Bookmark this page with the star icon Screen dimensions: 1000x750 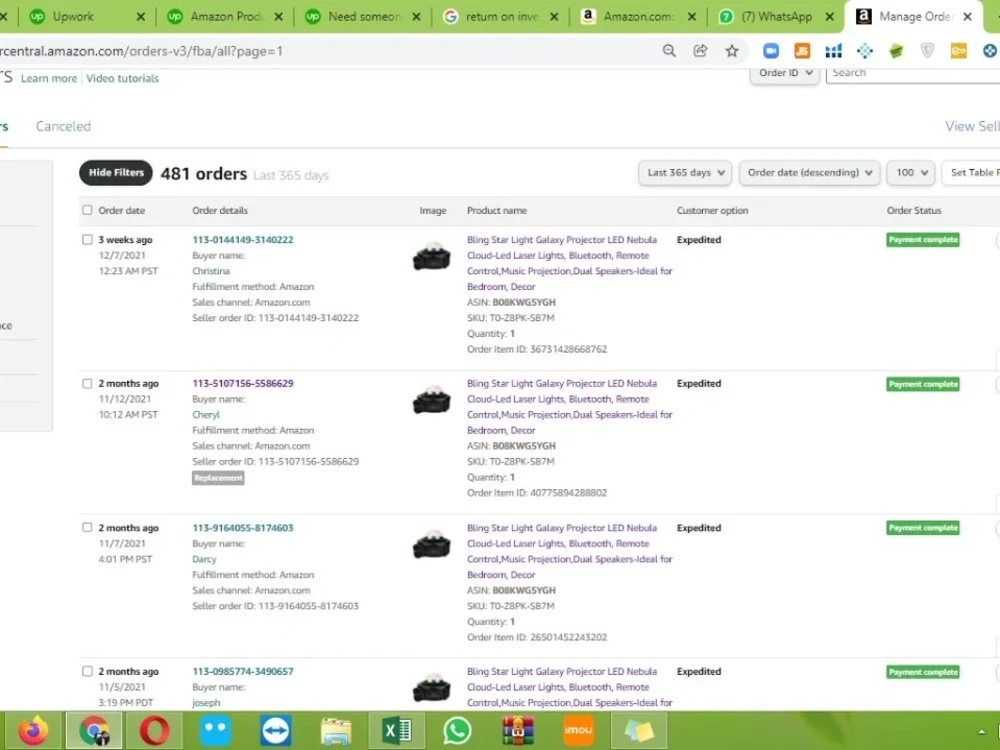tap(732, 51)
